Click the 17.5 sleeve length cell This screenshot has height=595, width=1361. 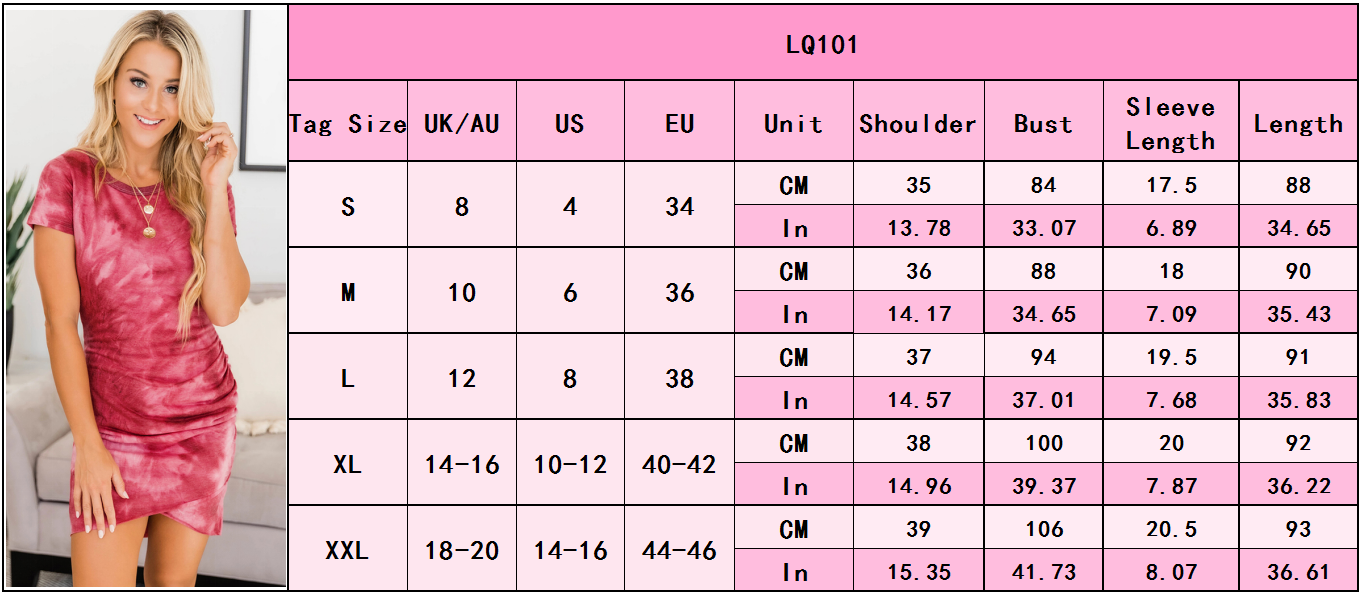point(1170,185)
